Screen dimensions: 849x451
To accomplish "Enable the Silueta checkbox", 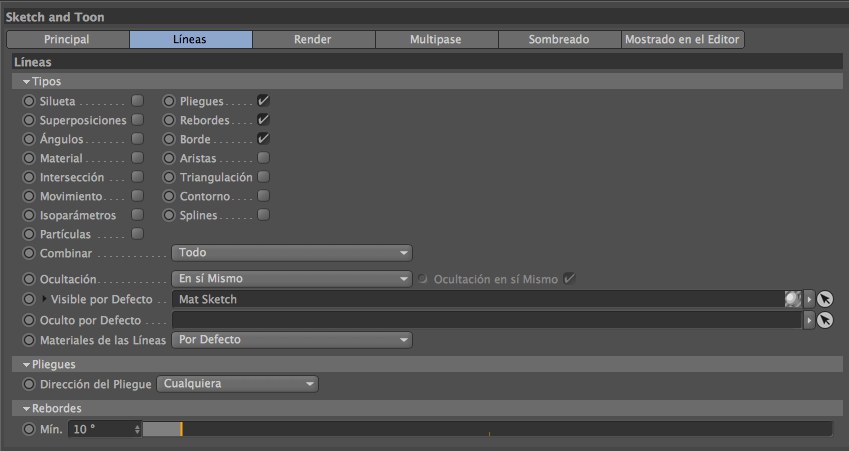I will (x=138, y=101).
